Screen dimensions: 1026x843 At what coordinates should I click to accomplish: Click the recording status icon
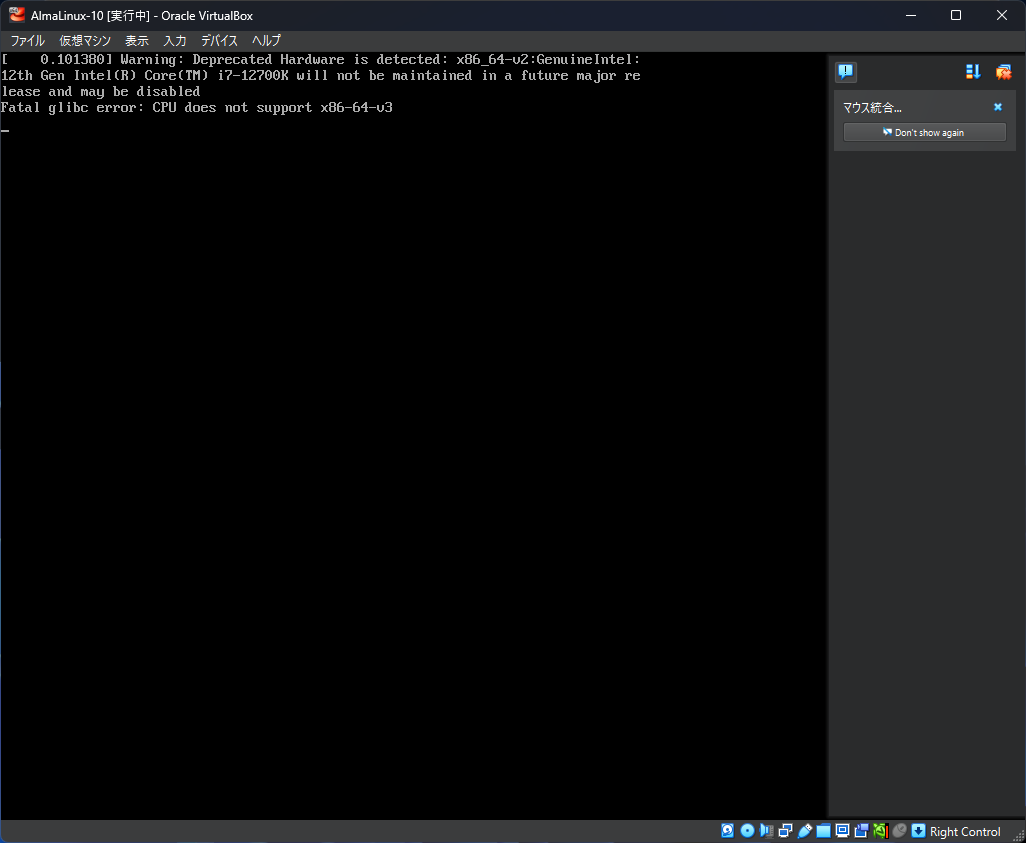pyautogui.click(x=861, y=831)
